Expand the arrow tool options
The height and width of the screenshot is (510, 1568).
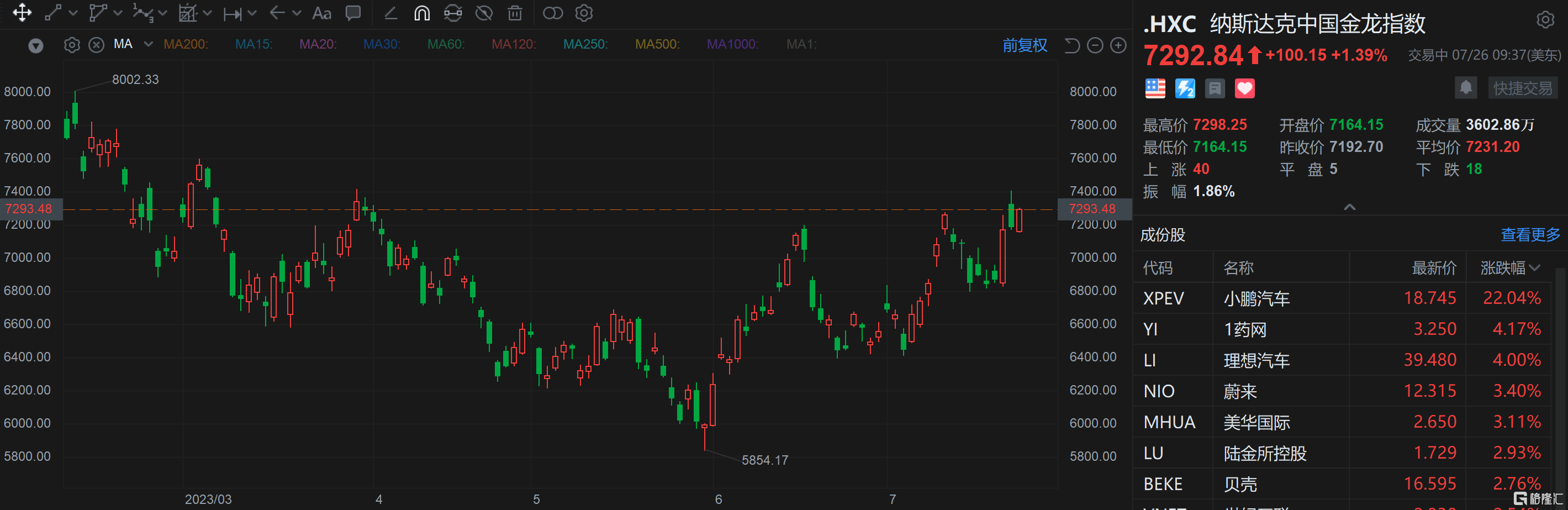click(x=297, y=13)
